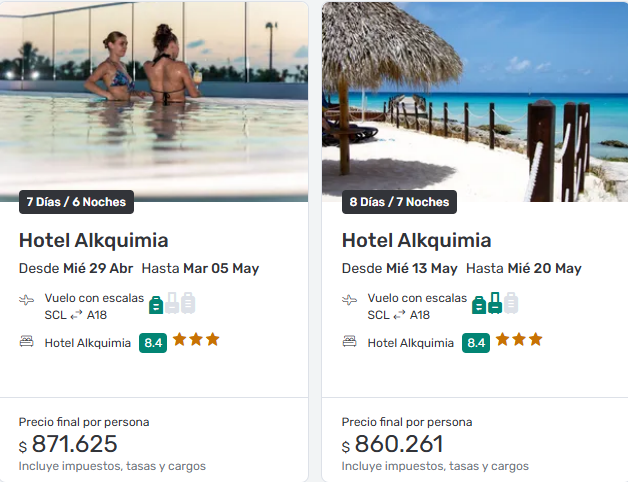Screen dimensions: 628x482
Task: Select the package priced at $860.261
Action: (397, 444)
